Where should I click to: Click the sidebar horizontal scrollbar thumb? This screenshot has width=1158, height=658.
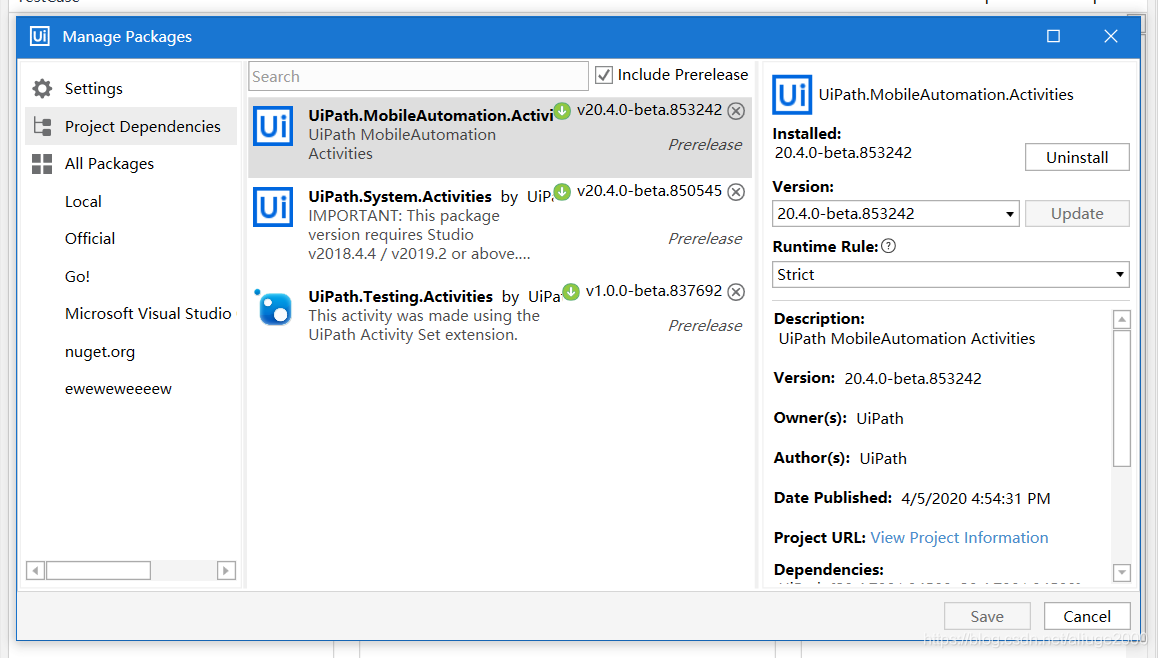[98, 570]
